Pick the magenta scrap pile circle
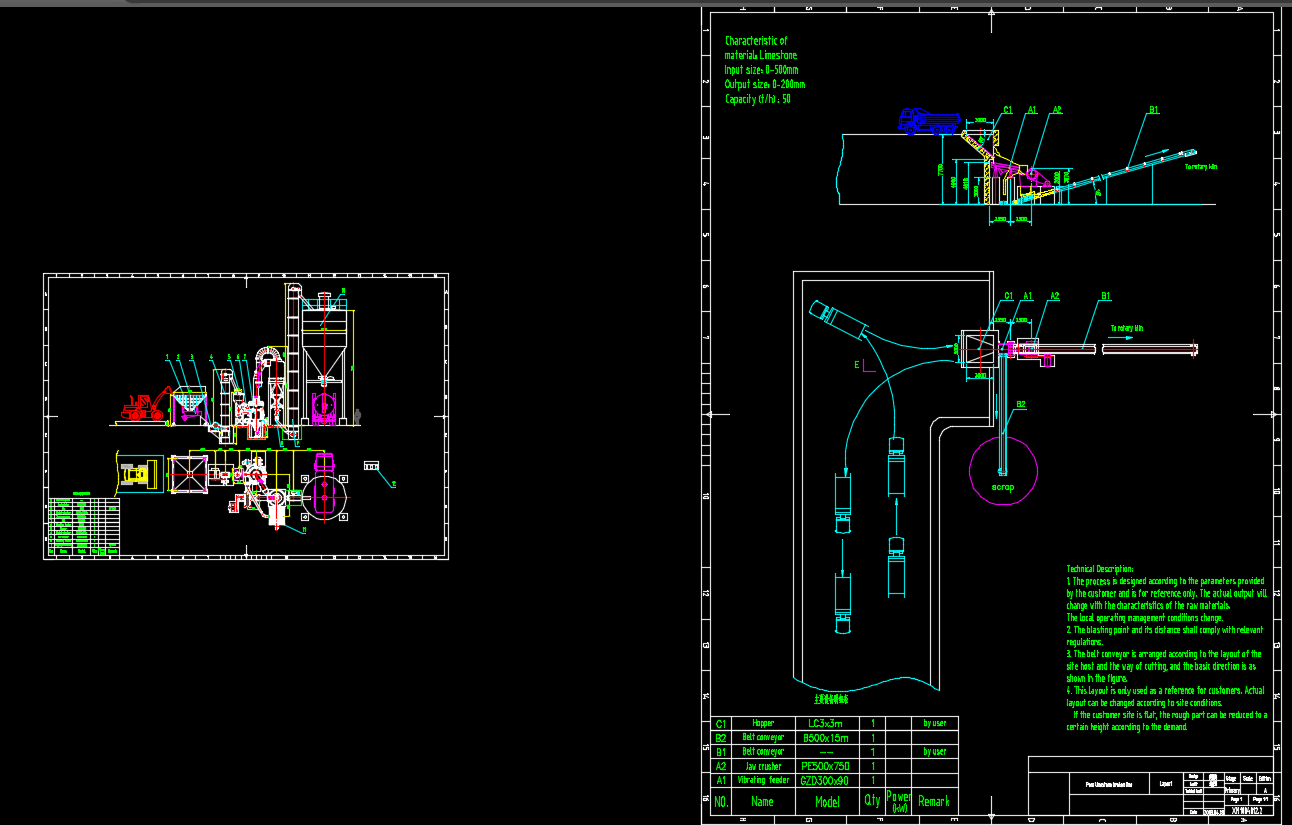Image resolution: width=1292 pixels, height=825 pixels. [1003, 470]
